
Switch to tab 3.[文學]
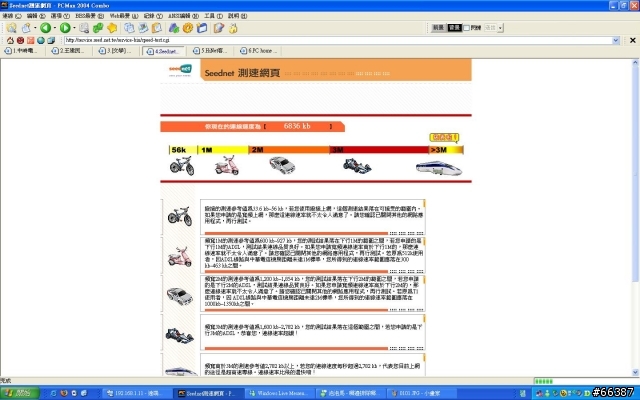pyautogui.click(x=116, y=51)
